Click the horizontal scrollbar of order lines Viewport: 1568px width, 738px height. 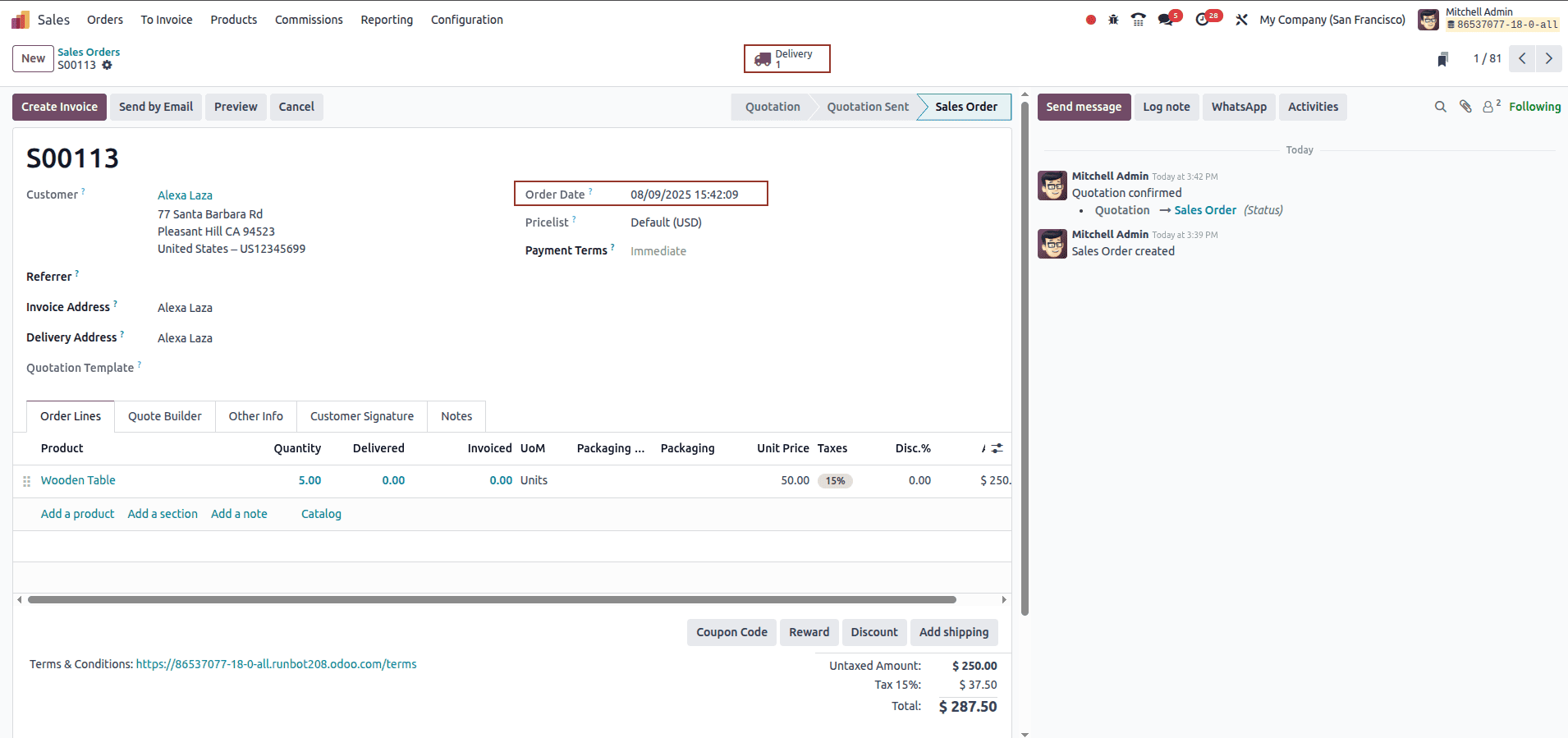(492, 599)
